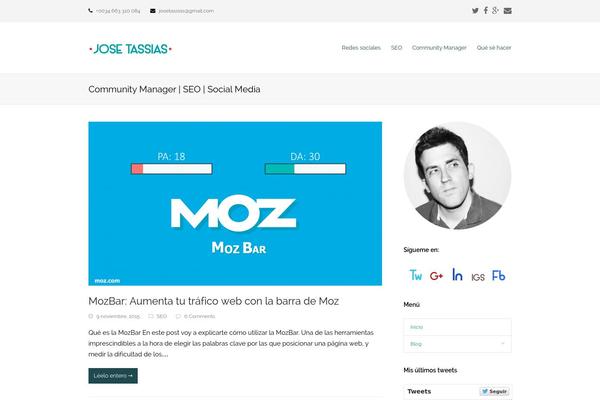Open the SEO category below the title
Viewport: 600px width, 400px height.
click(x=161, y=316)
